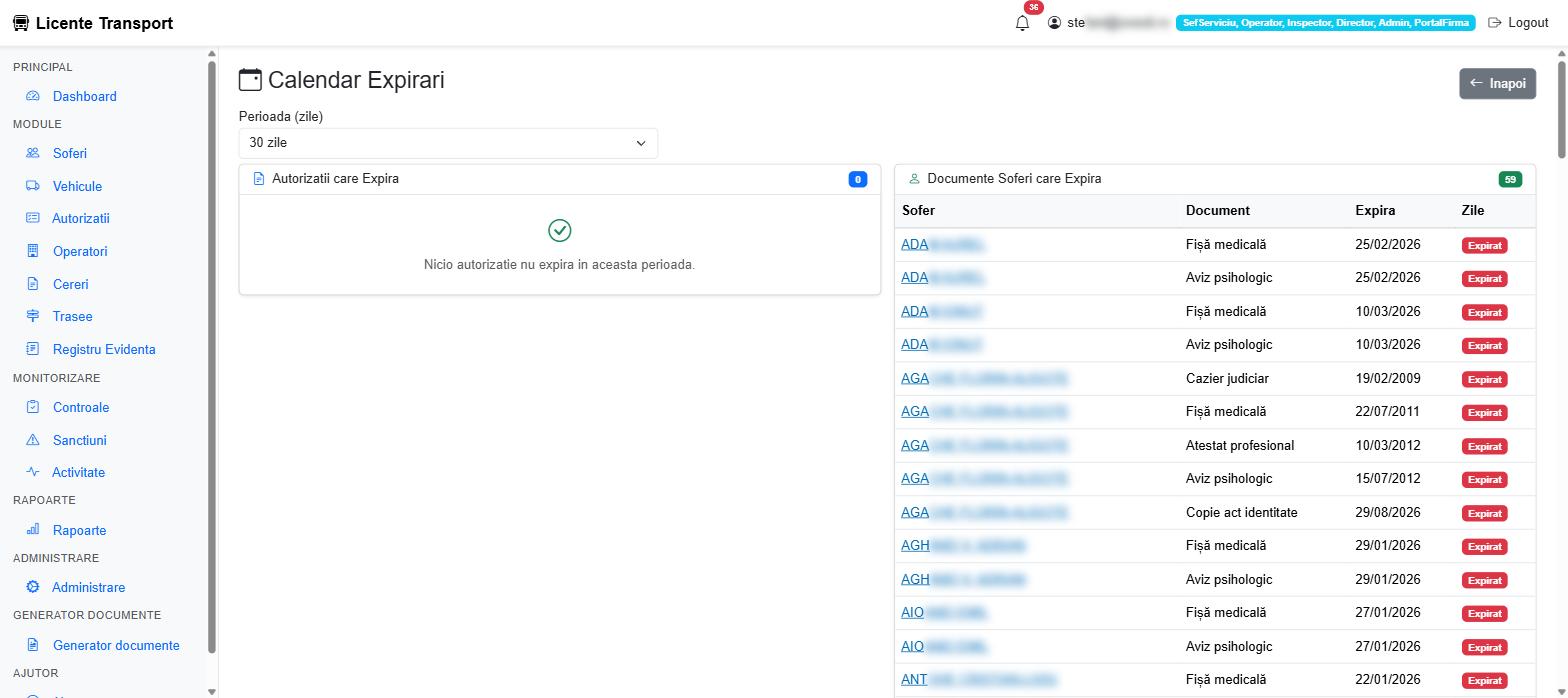Screen dimensions: 1568x698
Task: Click the 'Expira' column header
Action: 1375,211
